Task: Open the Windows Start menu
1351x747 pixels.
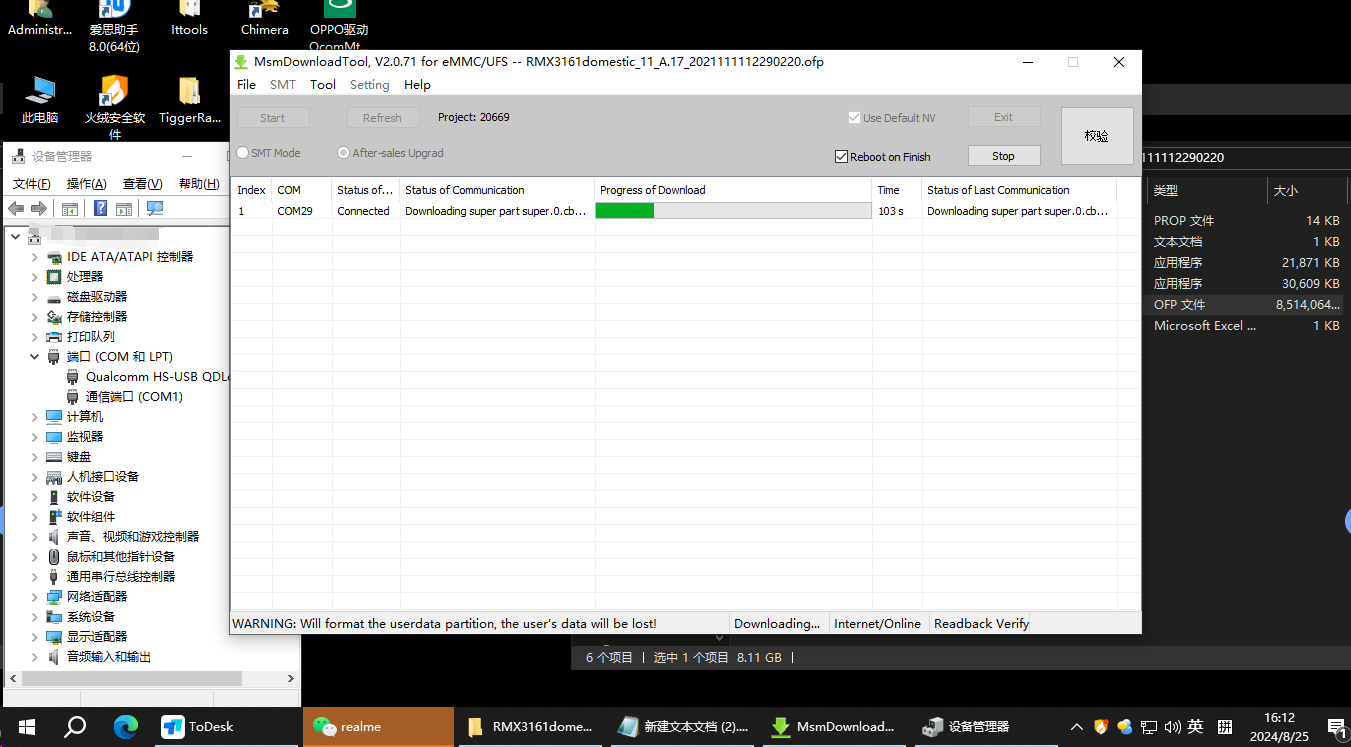Action: [26, 727]
